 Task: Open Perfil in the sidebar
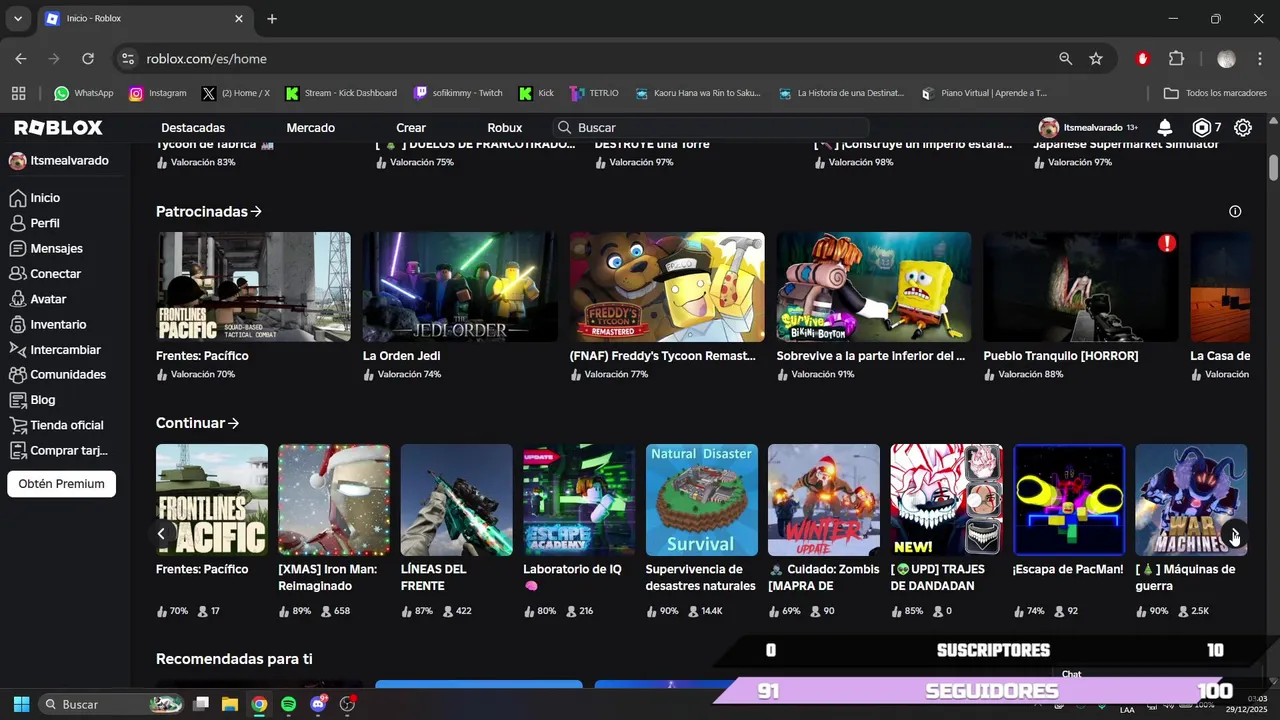(45, 223)
